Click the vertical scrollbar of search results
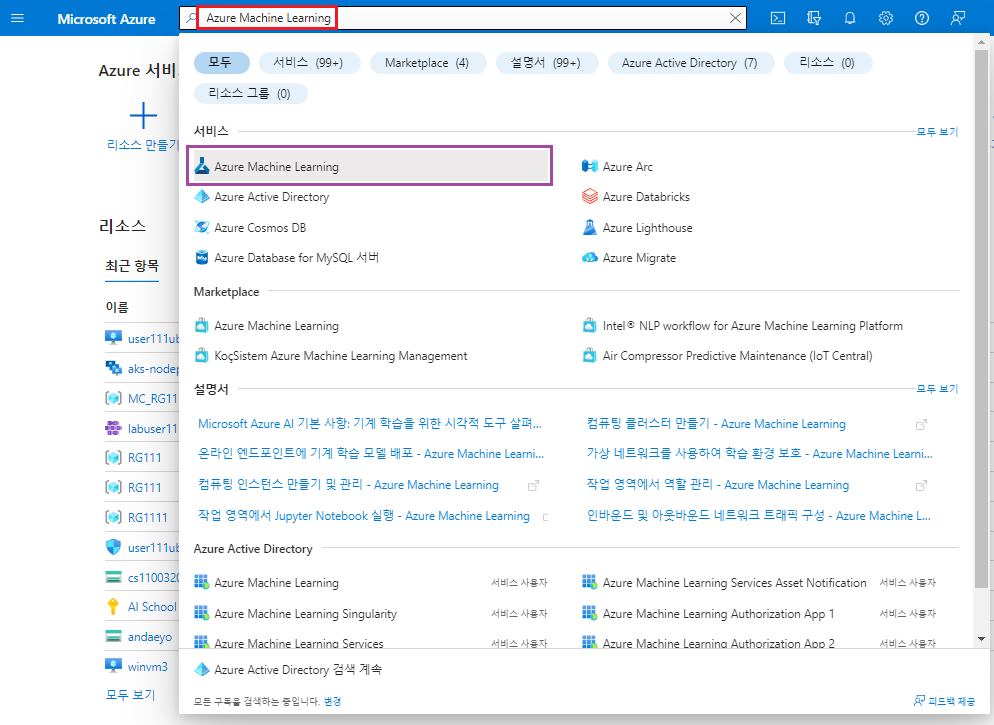This screenshot has height=725, width=994. pyautogui.click(x=981, y=317)
